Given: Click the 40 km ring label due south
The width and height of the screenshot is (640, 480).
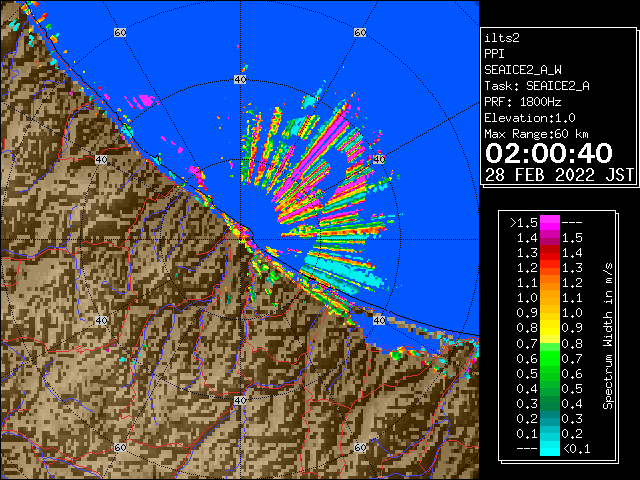Looking at the screenshot, I should click(x=240, y=400).
